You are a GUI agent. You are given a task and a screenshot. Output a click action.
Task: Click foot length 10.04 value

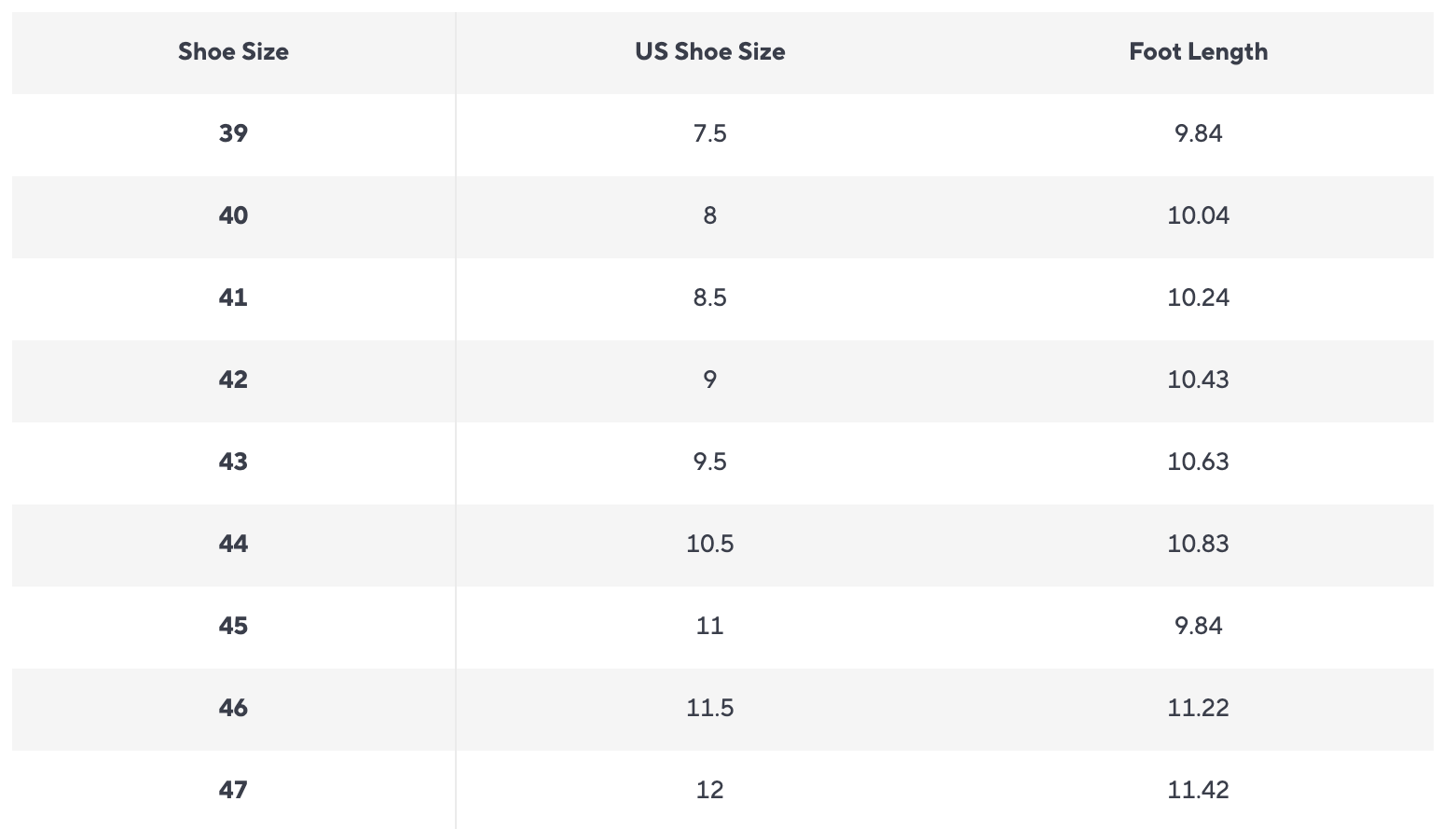click(x=1198, y=215)
